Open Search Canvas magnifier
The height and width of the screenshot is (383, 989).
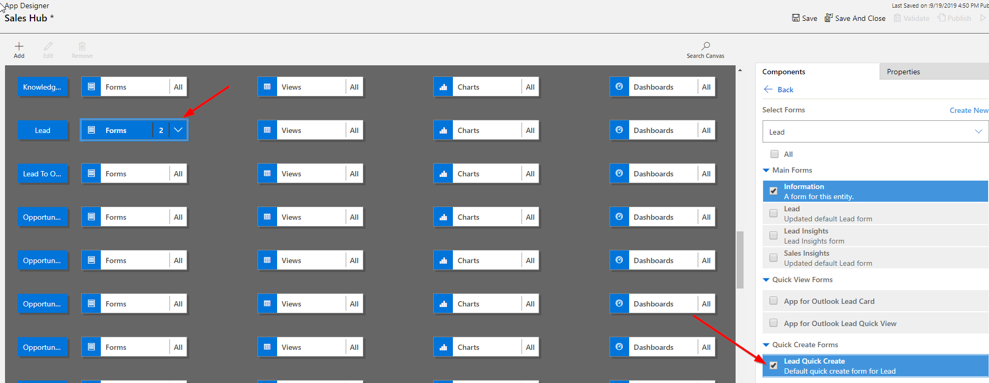point(706,45)
